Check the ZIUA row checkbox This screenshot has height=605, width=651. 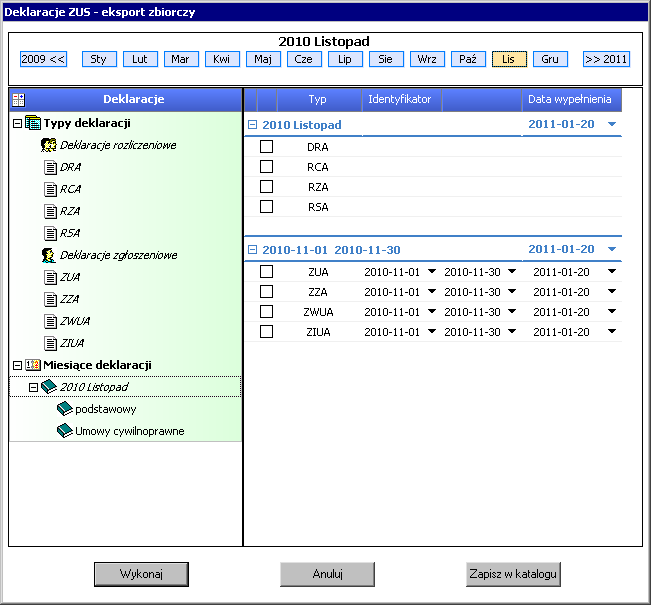pos(267,331)
